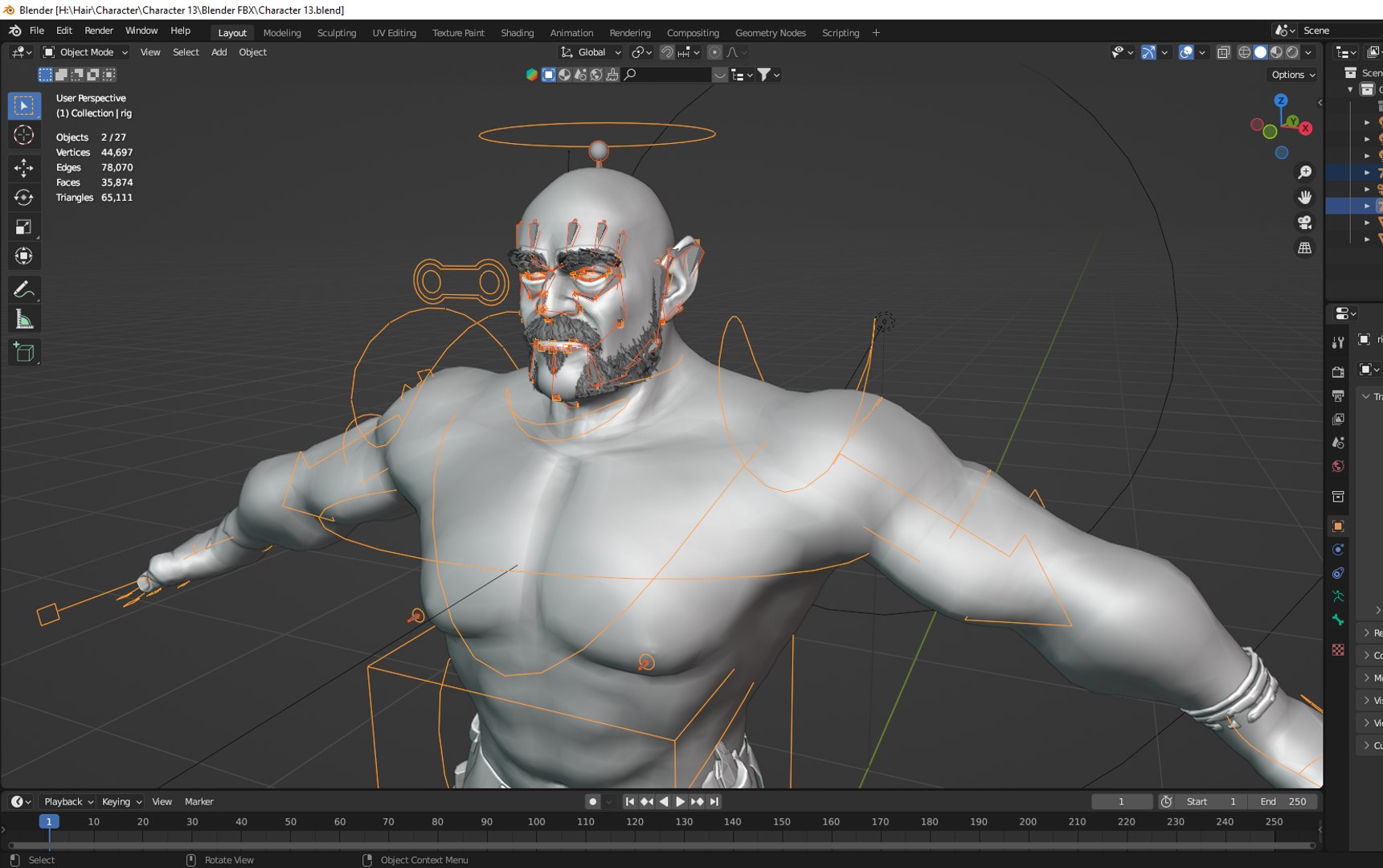Switch to rendered viewport shading
1383x868 pixels.
click(1292, 52)
